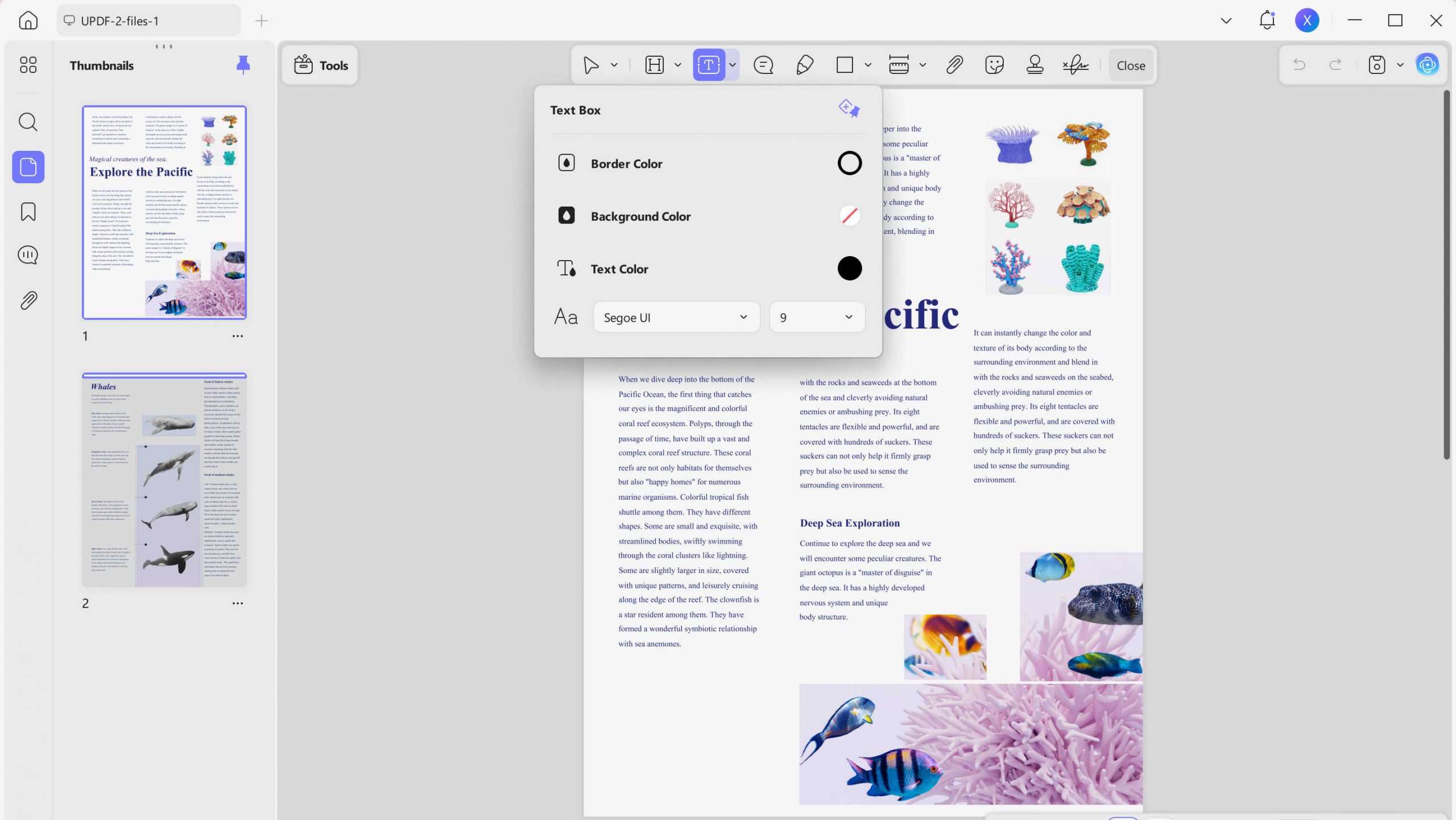Launch the UPDF AI assistant icon
The height and width of the screenshot is (820, 1456).
tap(1427, 65)
